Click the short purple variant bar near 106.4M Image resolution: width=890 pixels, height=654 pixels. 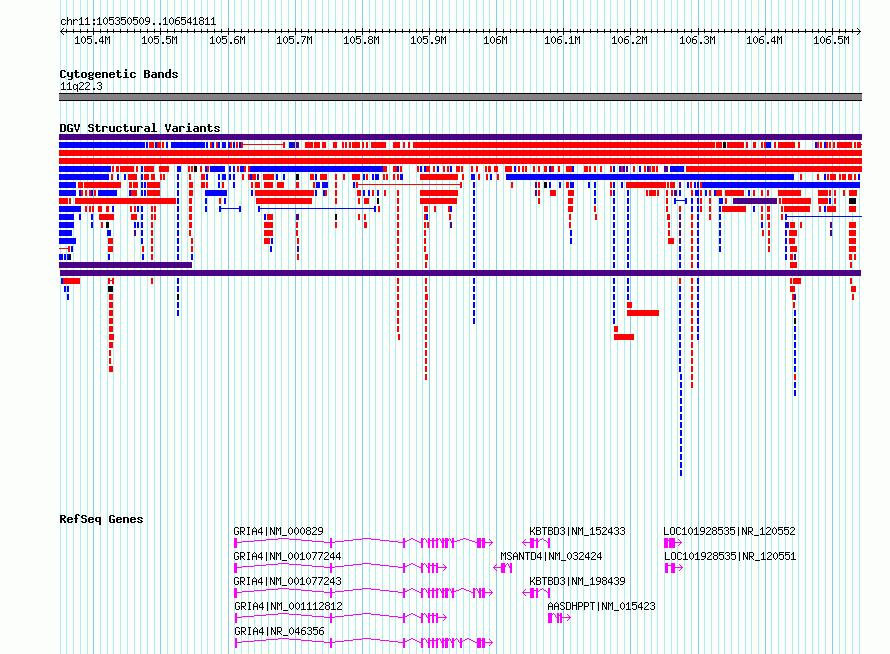point(755,201)
